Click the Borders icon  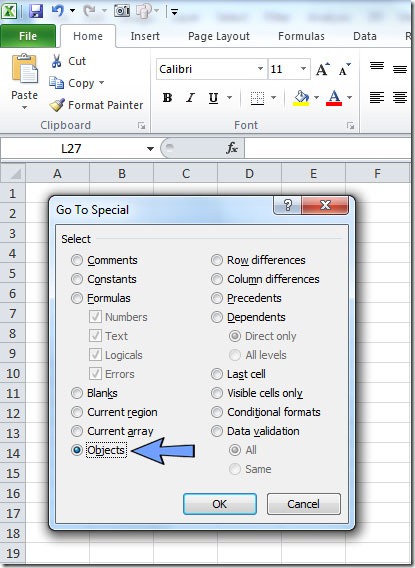257,98
